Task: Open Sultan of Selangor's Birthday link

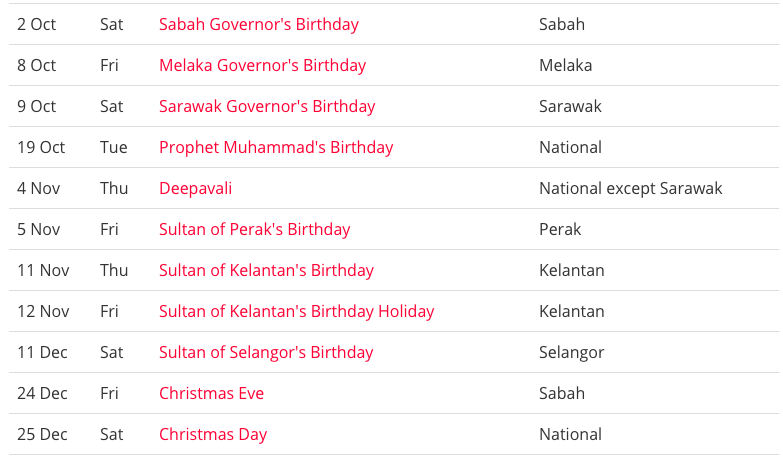Action: click(266, 352)
